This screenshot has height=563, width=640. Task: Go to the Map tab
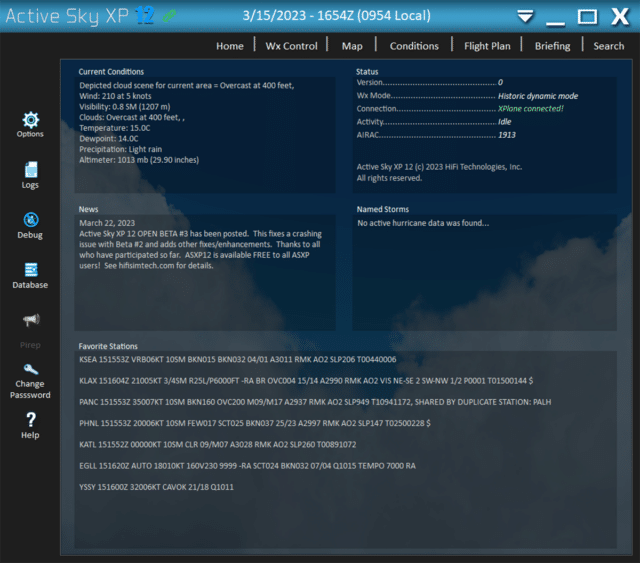tap(352, 46)
